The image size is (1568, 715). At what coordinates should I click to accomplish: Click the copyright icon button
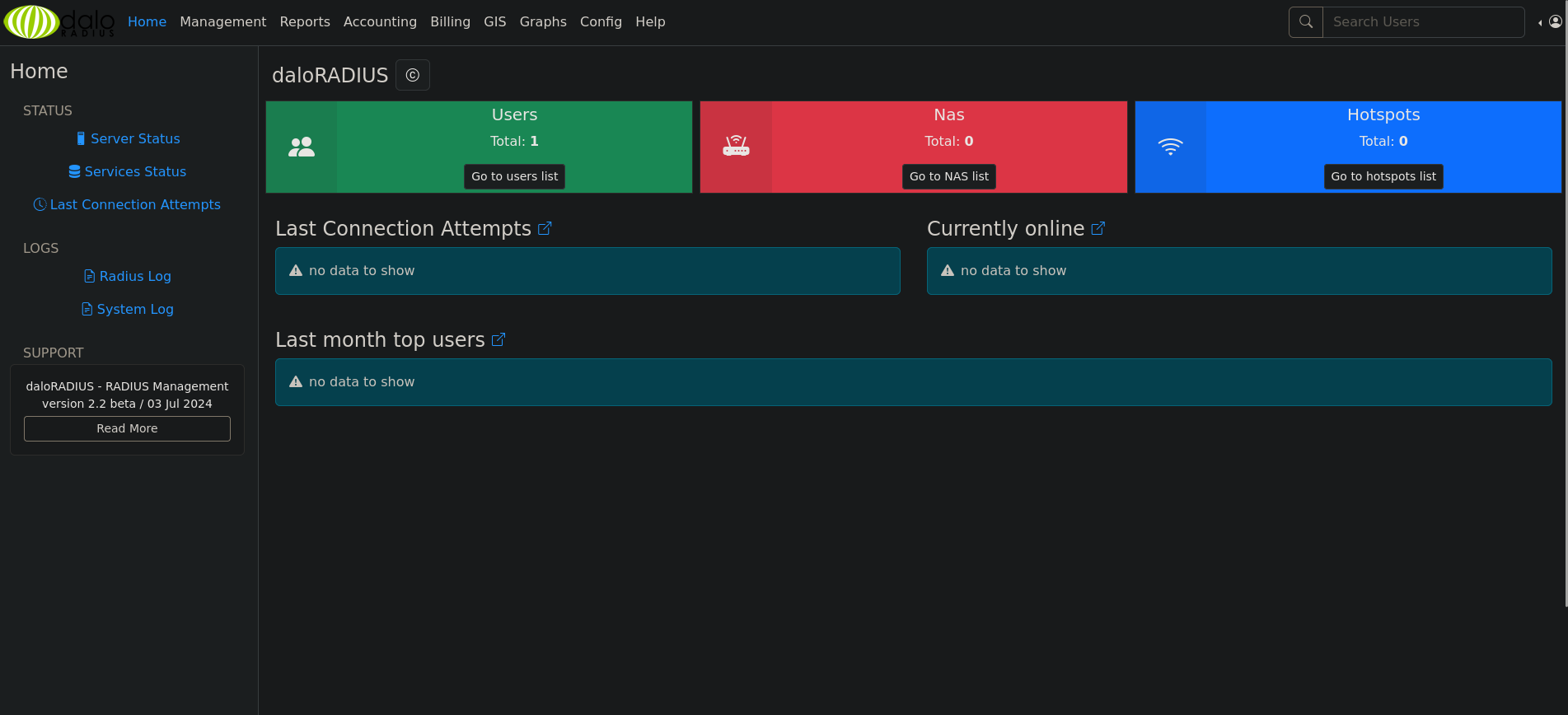(413, 75)
